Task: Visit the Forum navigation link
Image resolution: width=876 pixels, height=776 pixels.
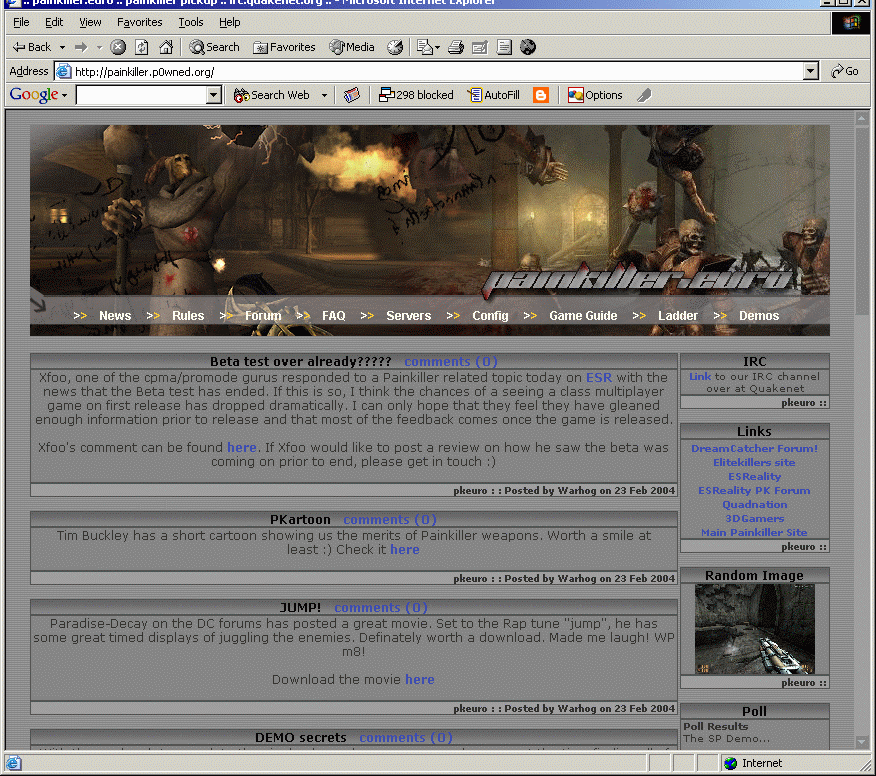Action: coord(263,316)
